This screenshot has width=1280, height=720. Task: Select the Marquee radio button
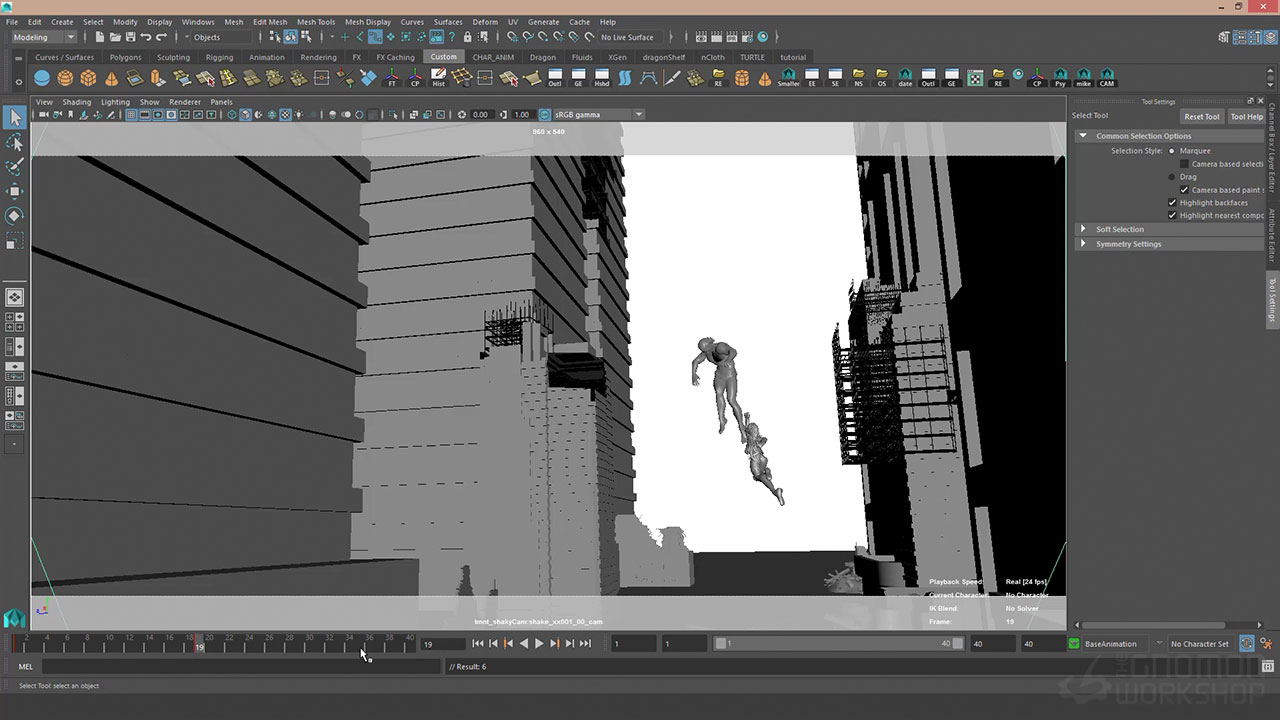pyautogui.click(x=1172, y=151)
